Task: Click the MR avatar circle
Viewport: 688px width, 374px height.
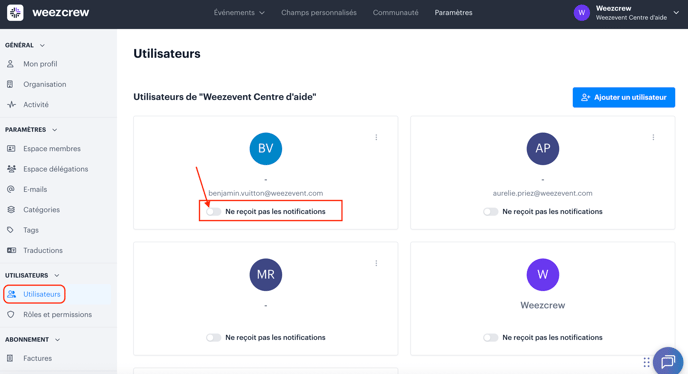Action: click(265, 275)
